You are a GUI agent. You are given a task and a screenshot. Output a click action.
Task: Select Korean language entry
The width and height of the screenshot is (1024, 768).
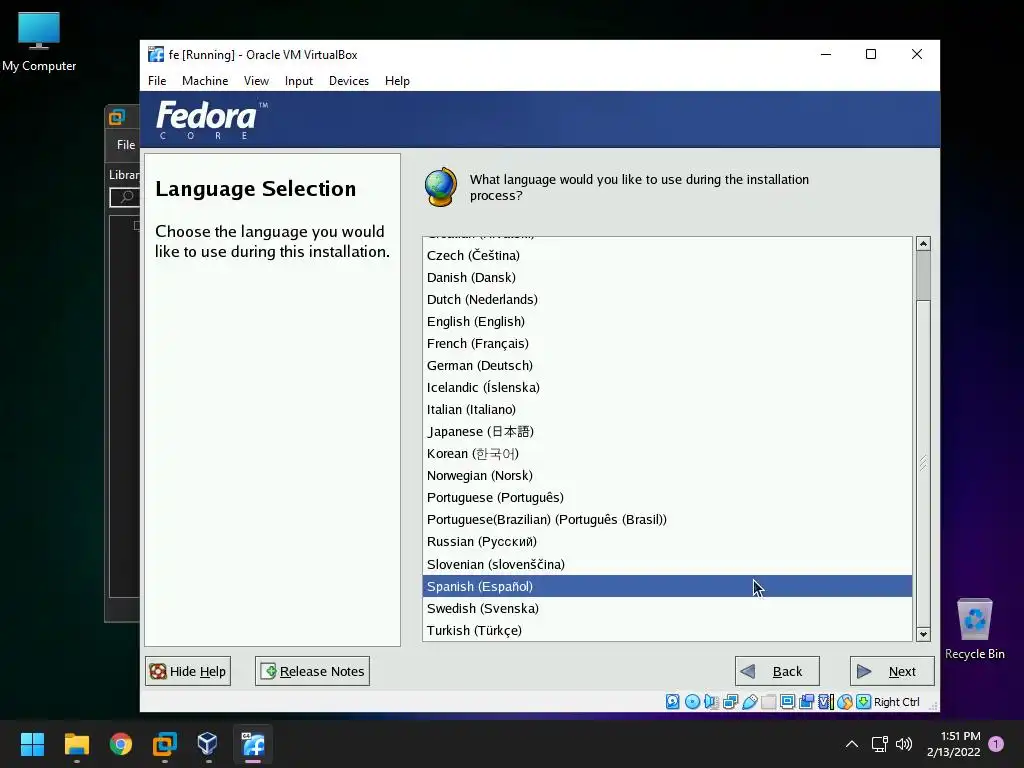tap(667, 454)
